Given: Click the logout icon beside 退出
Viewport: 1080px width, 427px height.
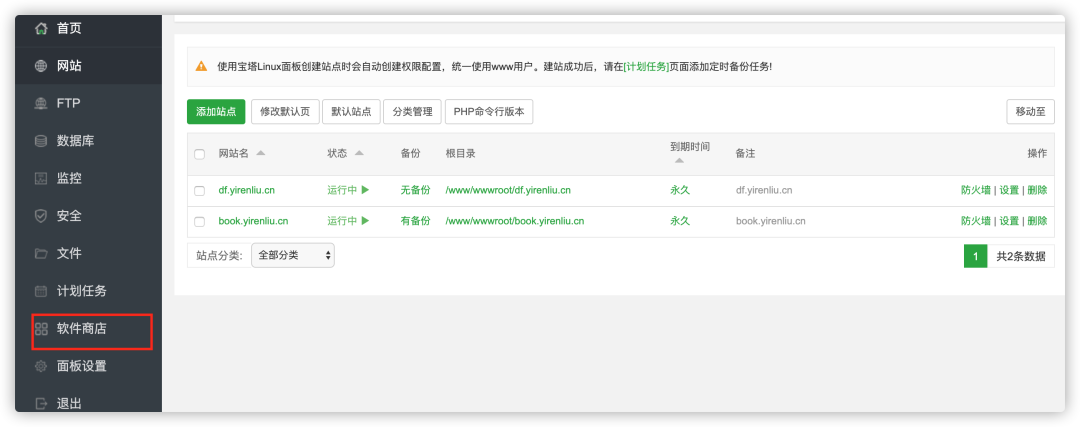Looking at the screenshot, I should click(41, 404).
